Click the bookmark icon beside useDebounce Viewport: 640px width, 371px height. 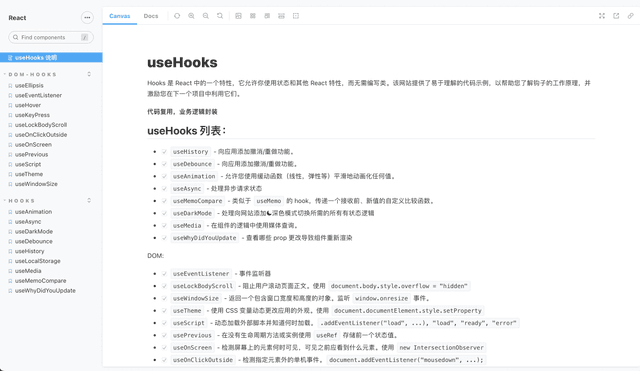10,242
